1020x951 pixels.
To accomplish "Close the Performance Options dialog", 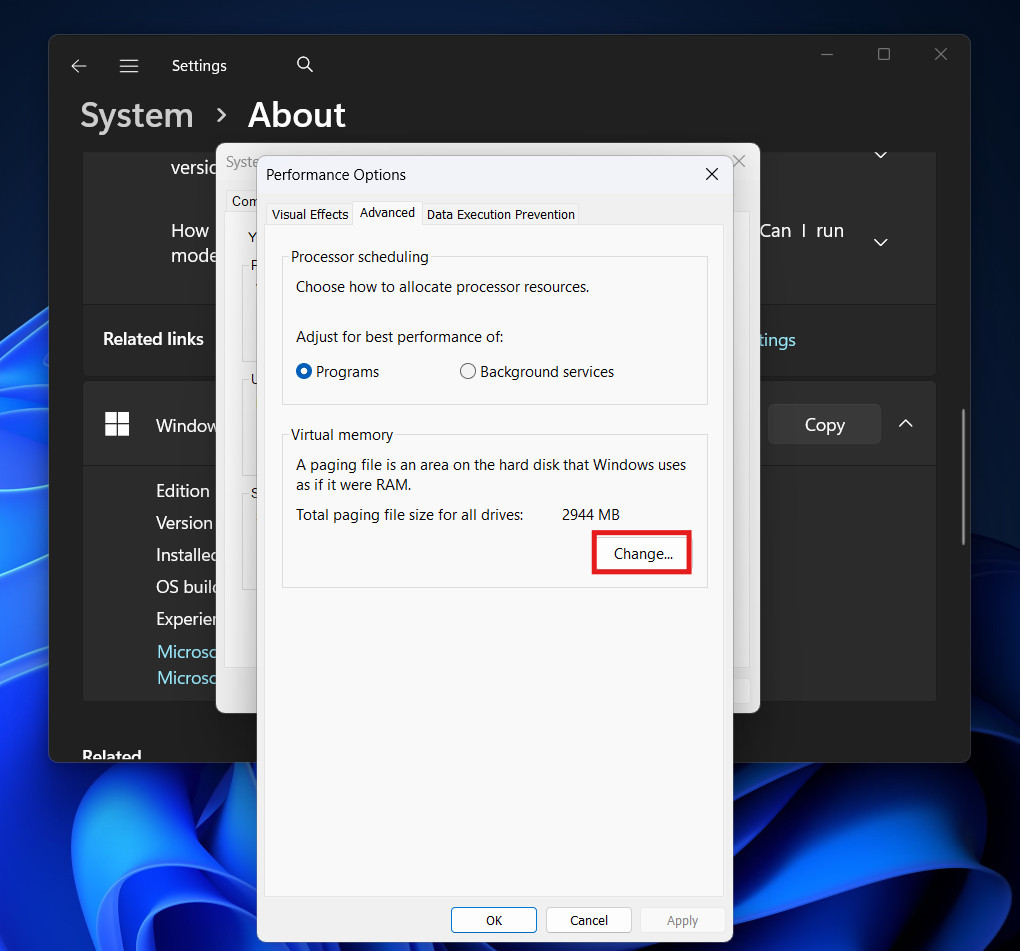I will [712, 174].
